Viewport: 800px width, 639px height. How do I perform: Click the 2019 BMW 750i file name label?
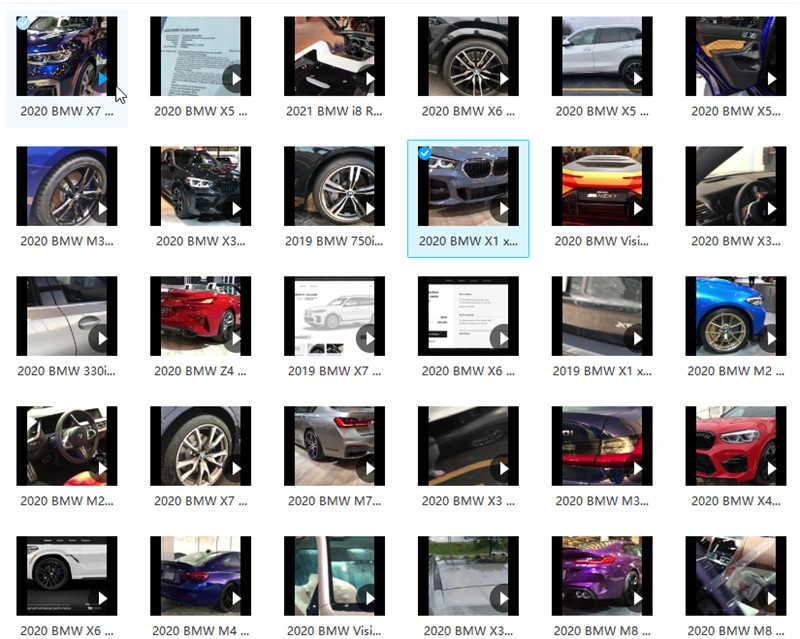335,241
